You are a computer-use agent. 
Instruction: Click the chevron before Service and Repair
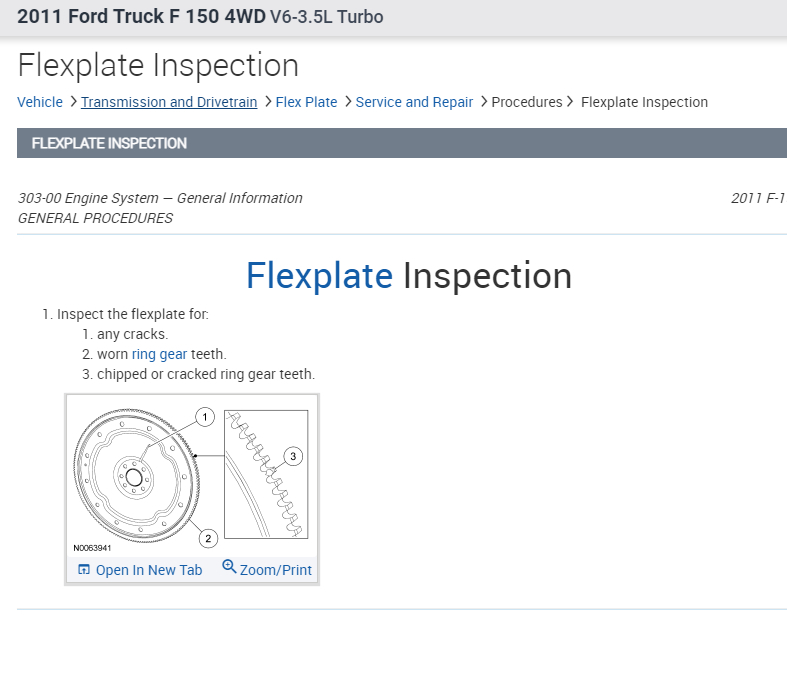[x=347, y=101]
